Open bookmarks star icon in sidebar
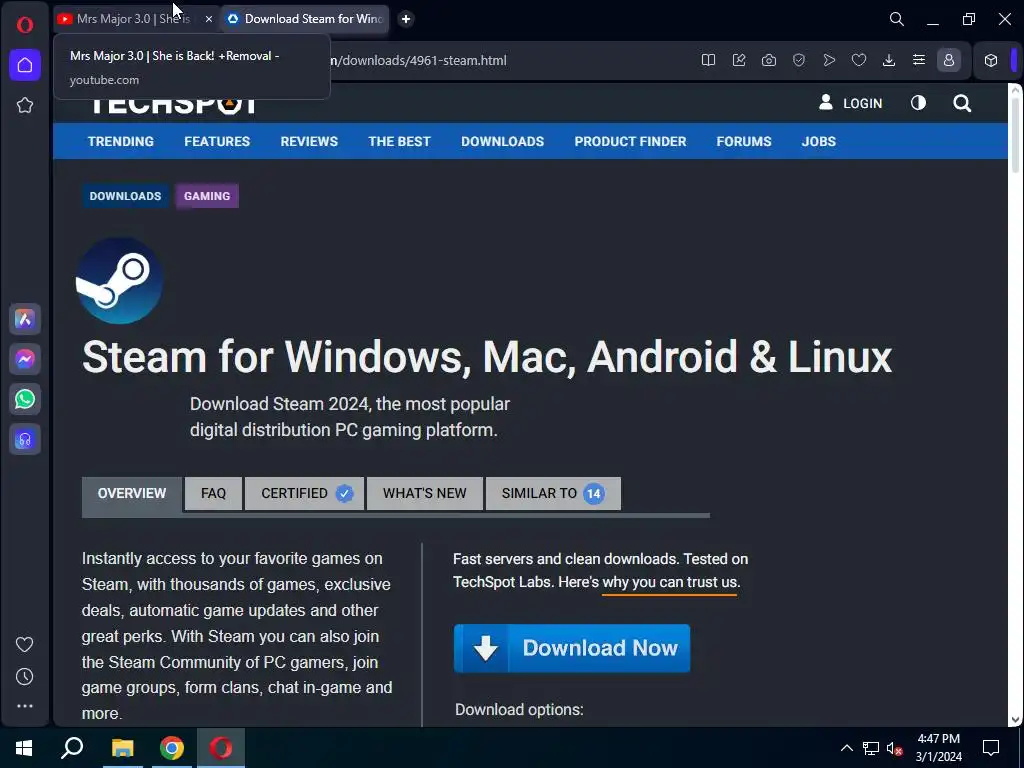Screen dimensions: 1024x768 [x=25, y=105]
